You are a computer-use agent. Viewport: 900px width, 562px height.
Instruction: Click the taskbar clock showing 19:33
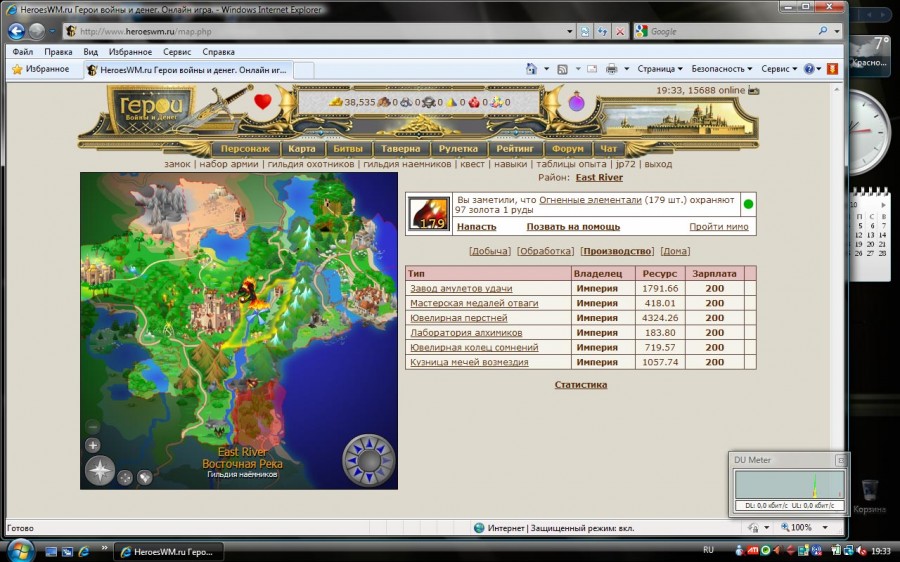[x=881, y=551]
